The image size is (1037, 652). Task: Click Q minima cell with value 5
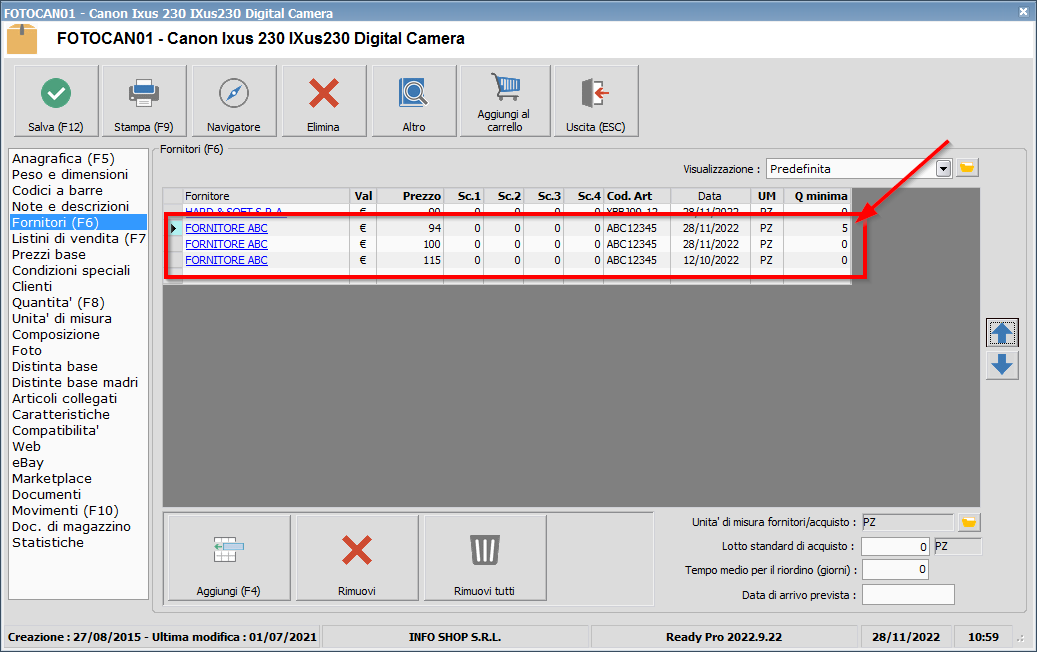817,228
